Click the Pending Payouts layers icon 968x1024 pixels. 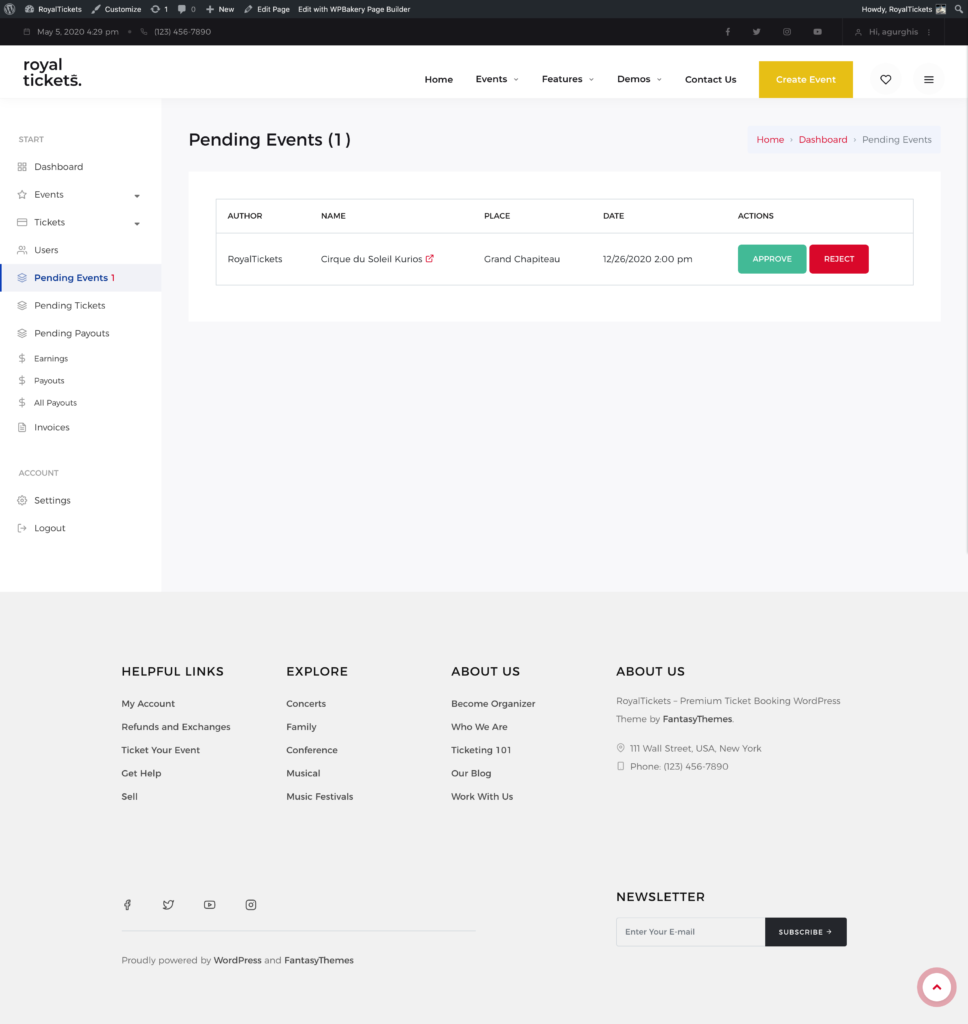tap(22, 333)
